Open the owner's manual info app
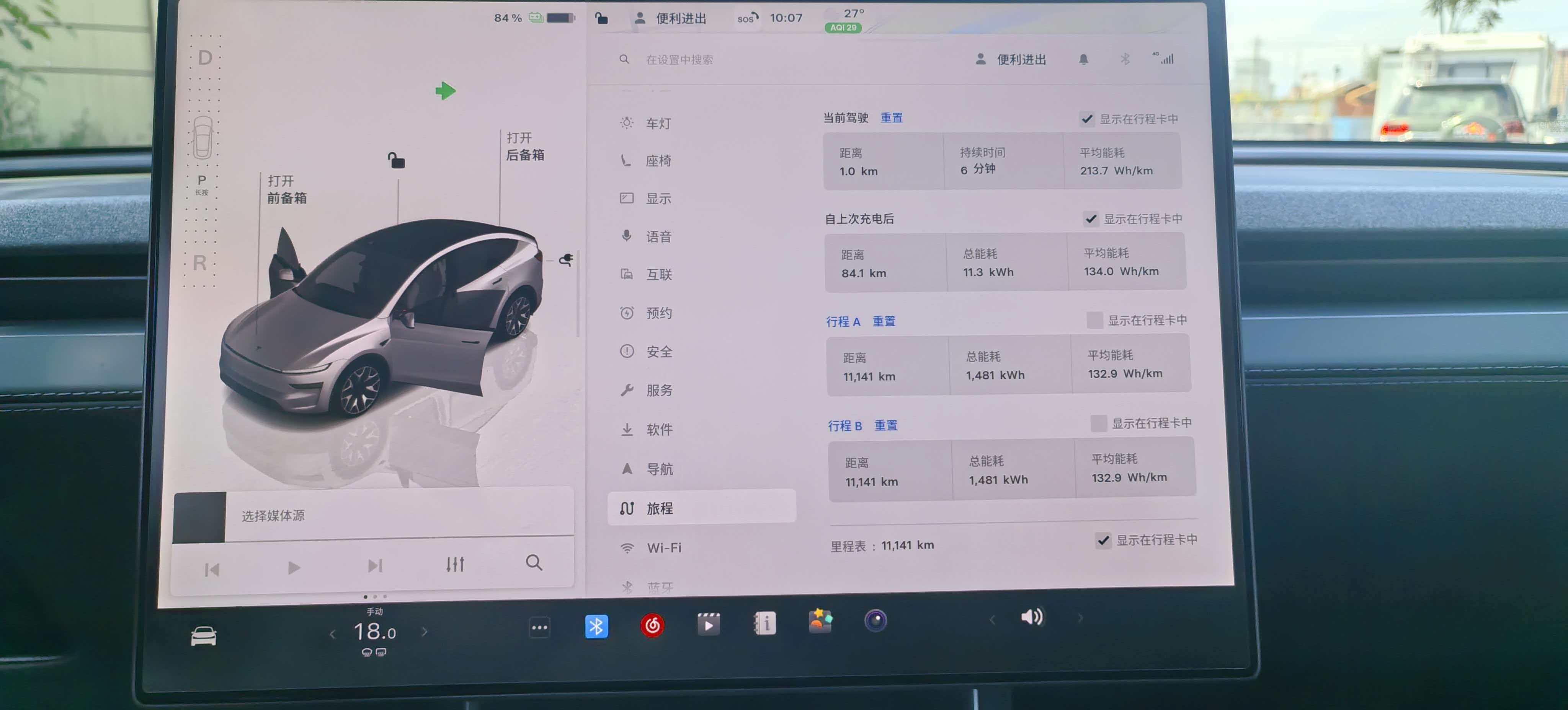The width and height of the screenshot is (1568, 710). tap(764, 622)
